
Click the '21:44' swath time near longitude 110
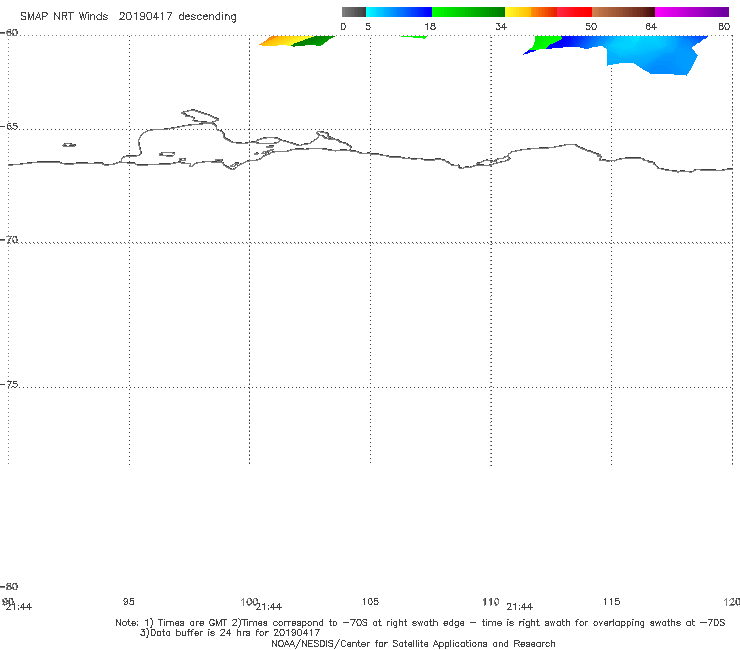tap(520, 607)
